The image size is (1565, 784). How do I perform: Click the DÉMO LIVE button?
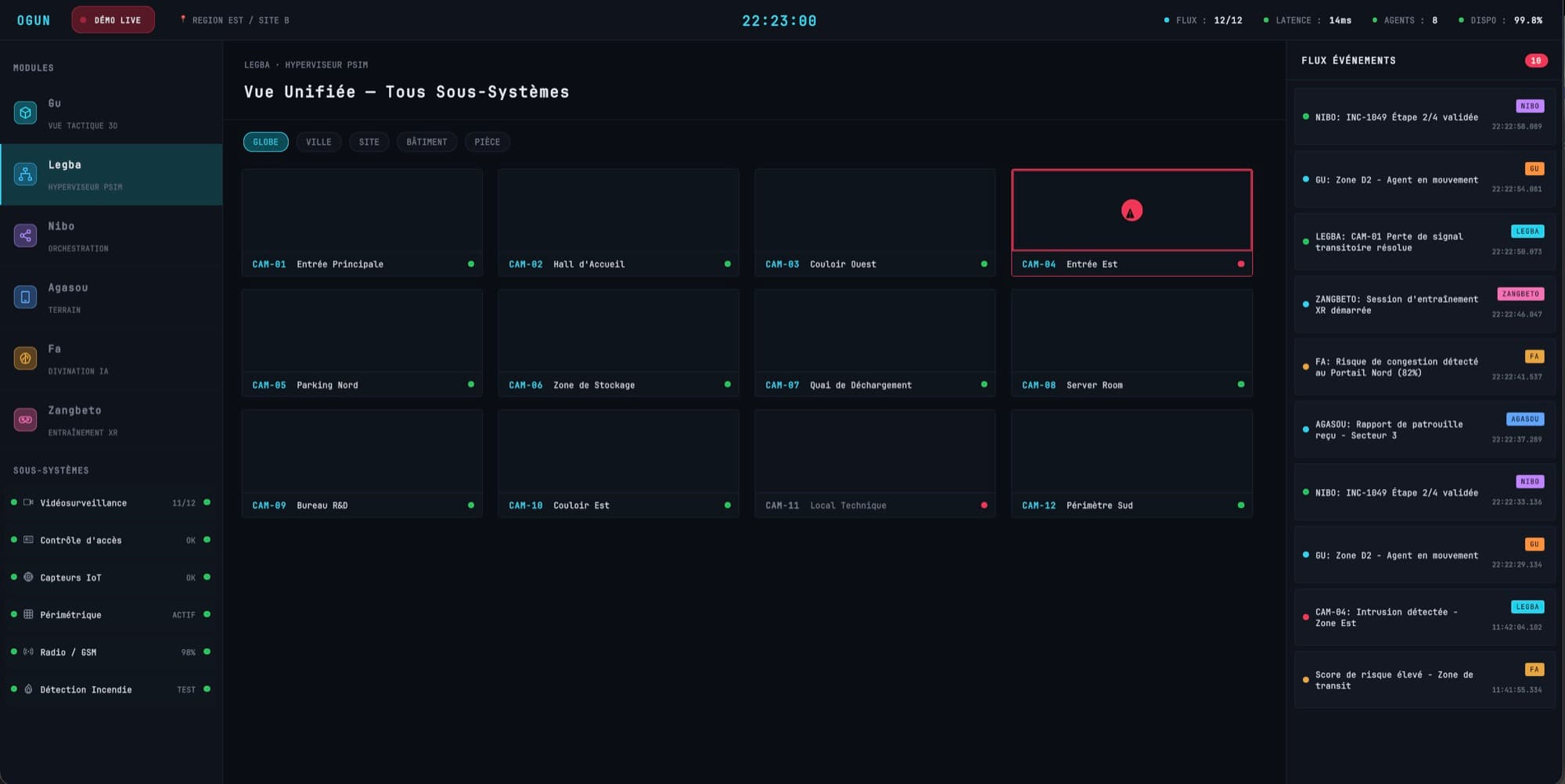113,20
